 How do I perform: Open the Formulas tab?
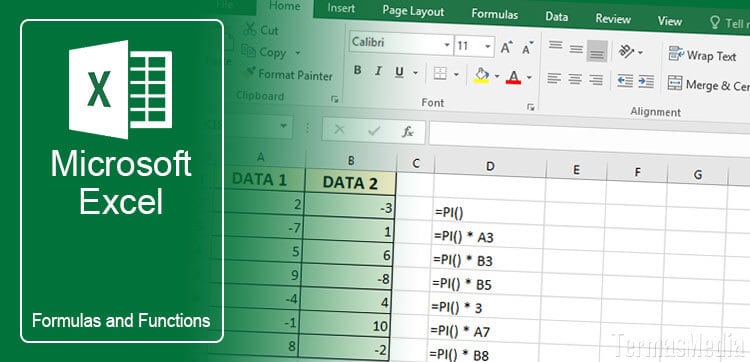[x=495, y=14]
